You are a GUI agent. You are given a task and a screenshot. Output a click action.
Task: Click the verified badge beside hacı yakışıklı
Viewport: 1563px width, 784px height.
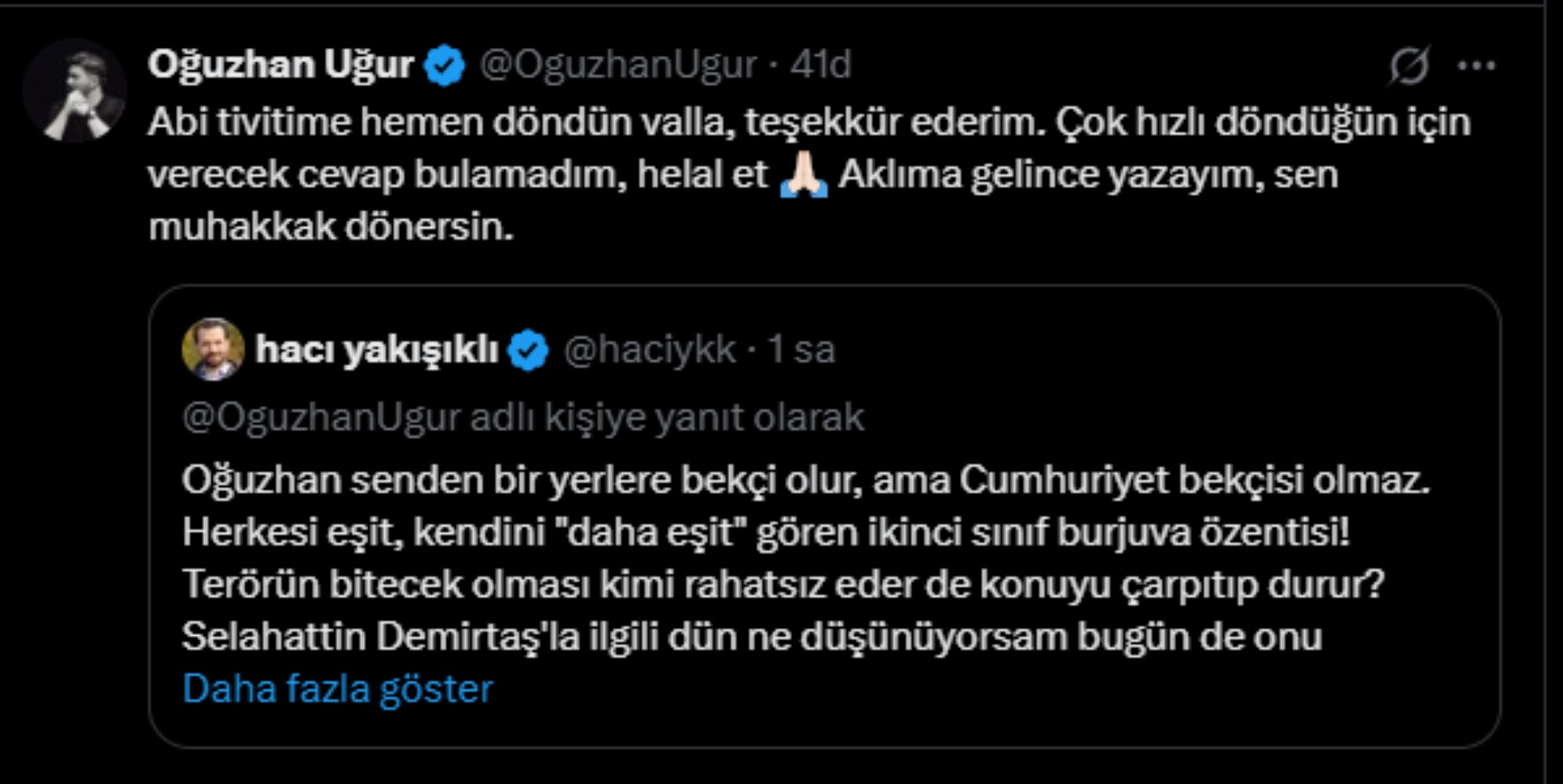529,350
